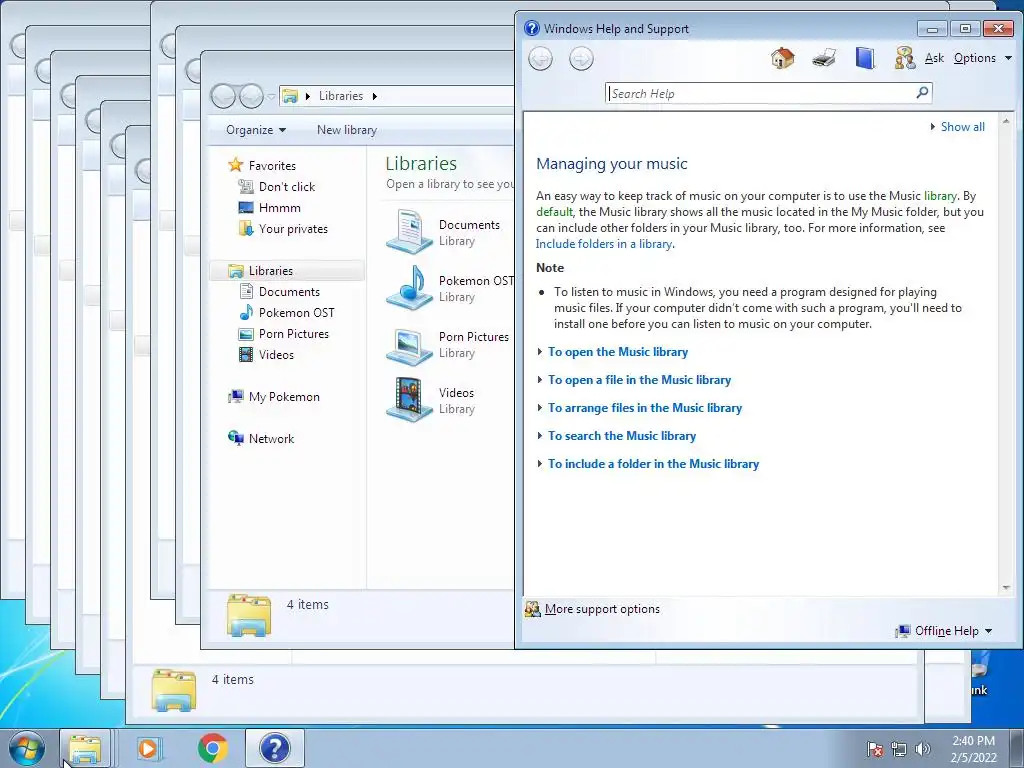Click the Help forward arrow
The image size is (1024, 768).
[x=581, y=59]
